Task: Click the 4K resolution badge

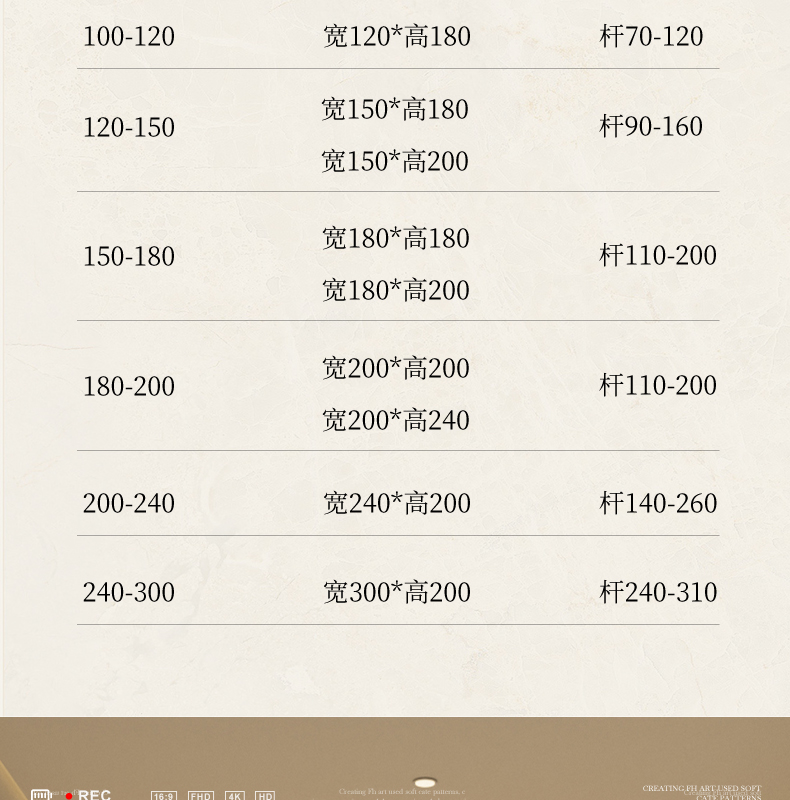Action: (x=235, y=796)
